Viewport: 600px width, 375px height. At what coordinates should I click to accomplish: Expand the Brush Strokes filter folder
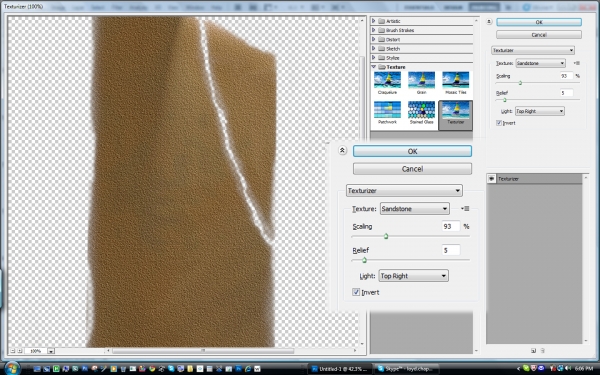(374, 30)
